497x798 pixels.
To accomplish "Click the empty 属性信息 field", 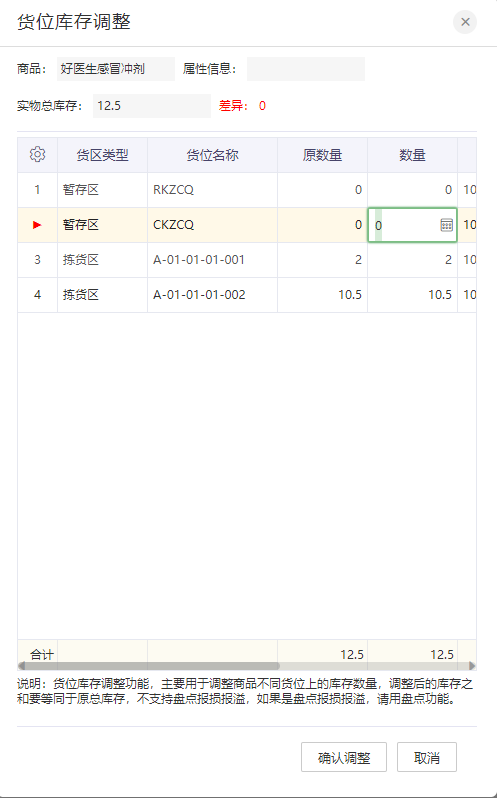I will pyautogui.click(x=306, y=69).
